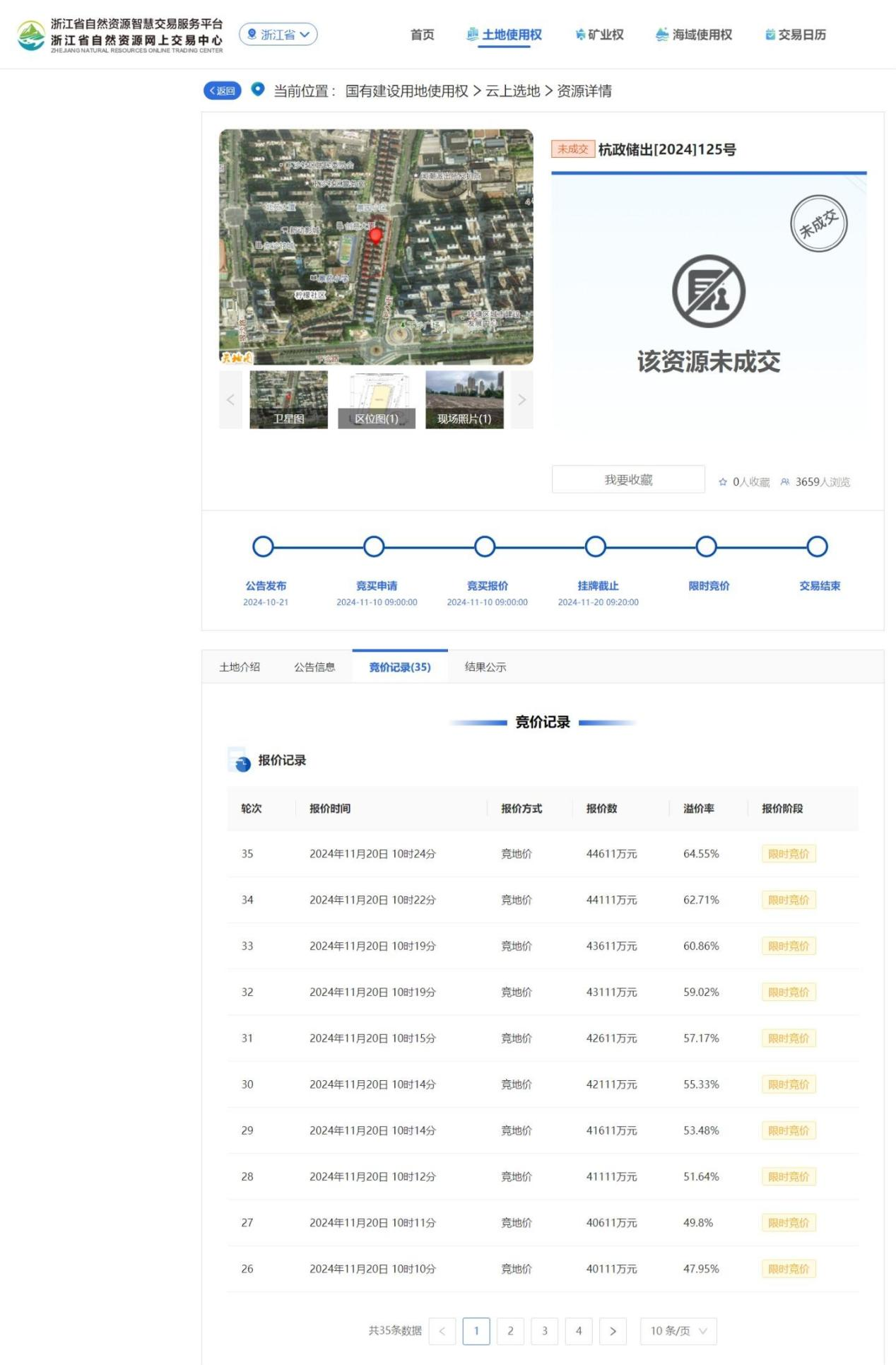The width and height of the screenshot is (896, 1365).
Task: Click the star favorites count icon
Action: [723, 482]
